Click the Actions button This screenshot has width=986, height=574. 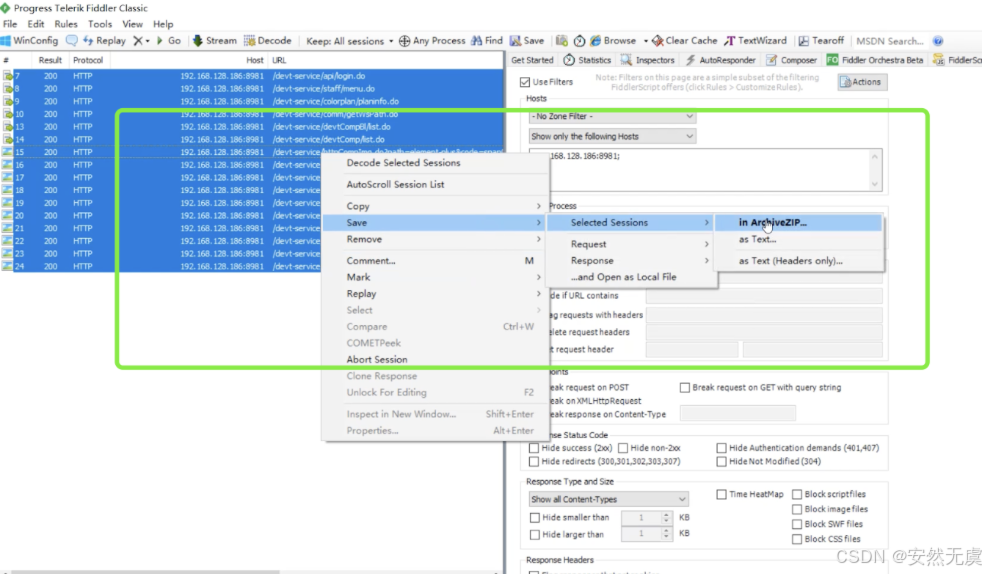[x=861, y=82]
